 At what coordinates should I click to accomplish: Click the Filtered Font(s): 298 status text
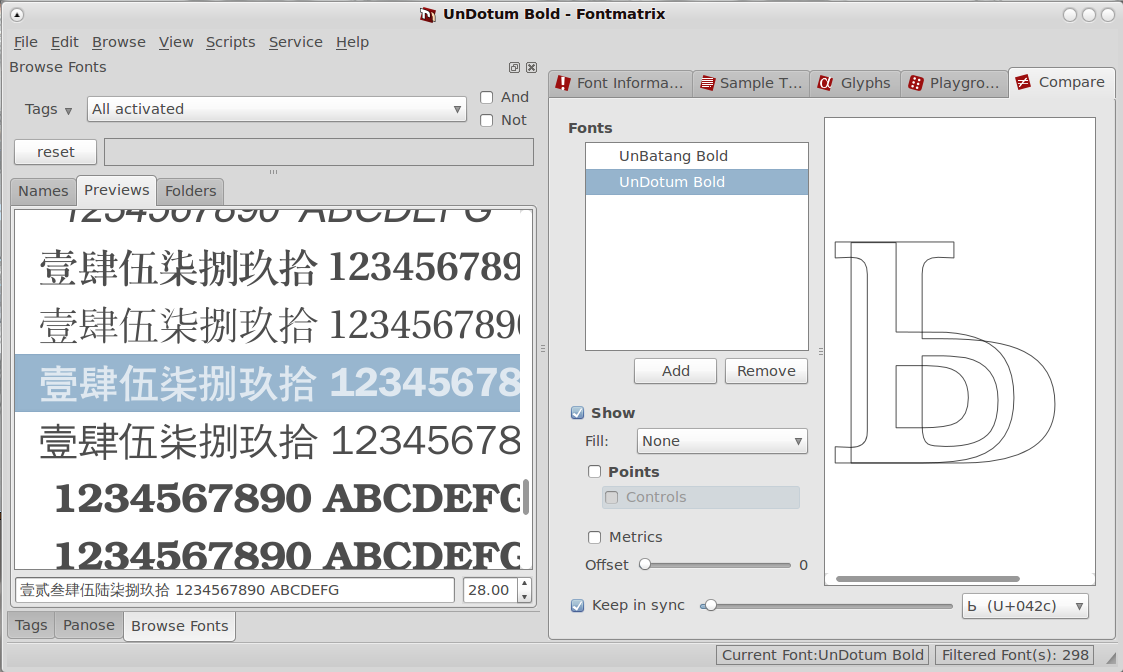pyautogui.click(x=1015, y=655)
